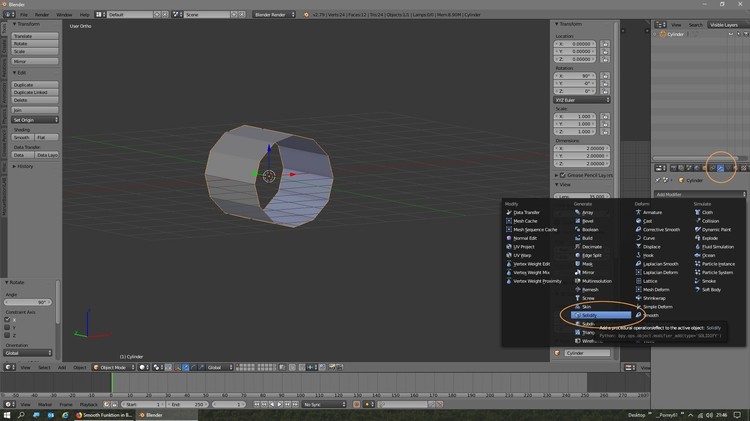Choose the Boolean modifier entry
This screenshot has height=421, width=750.
(x=590, y=229)
